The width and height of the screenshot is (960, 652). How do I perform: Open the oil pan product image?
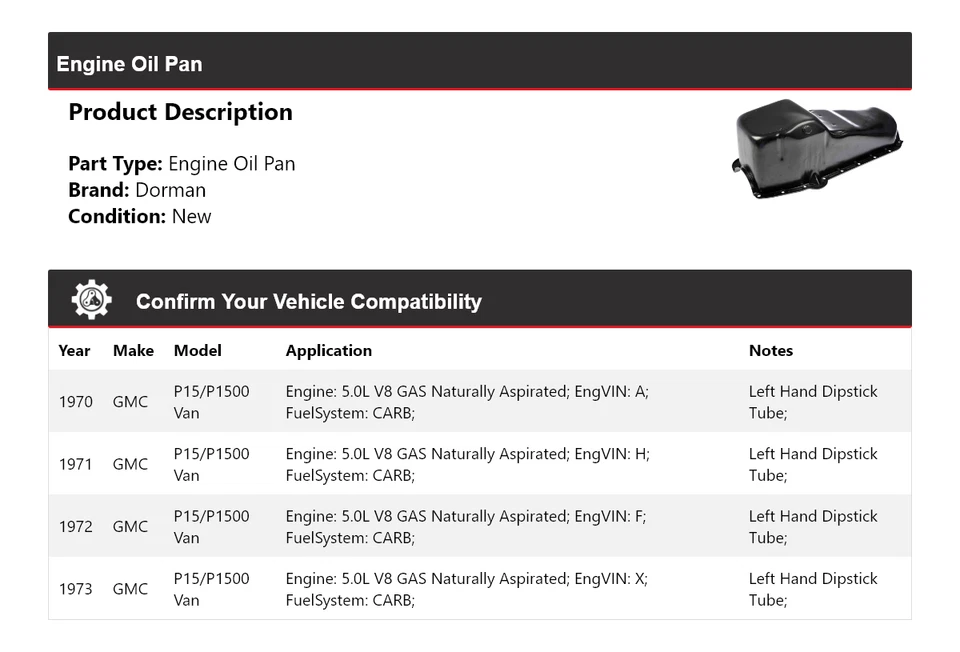[x=817, y=149]
